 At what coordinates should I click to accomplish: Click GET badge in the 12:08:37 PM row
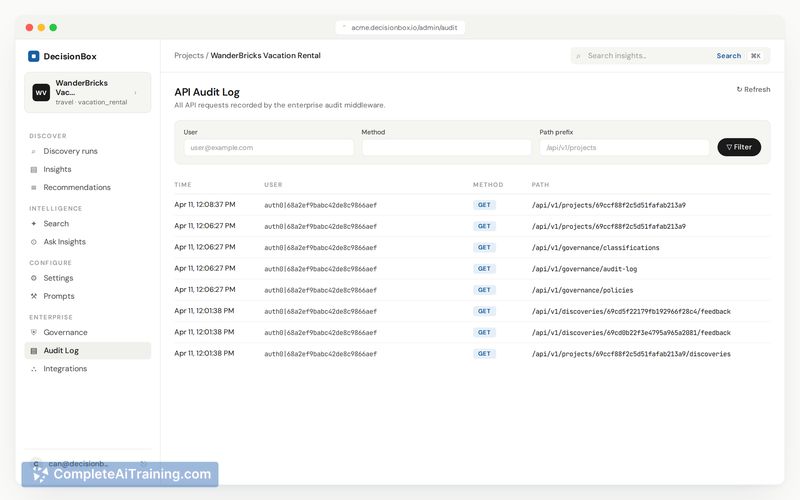coord(484,205)
